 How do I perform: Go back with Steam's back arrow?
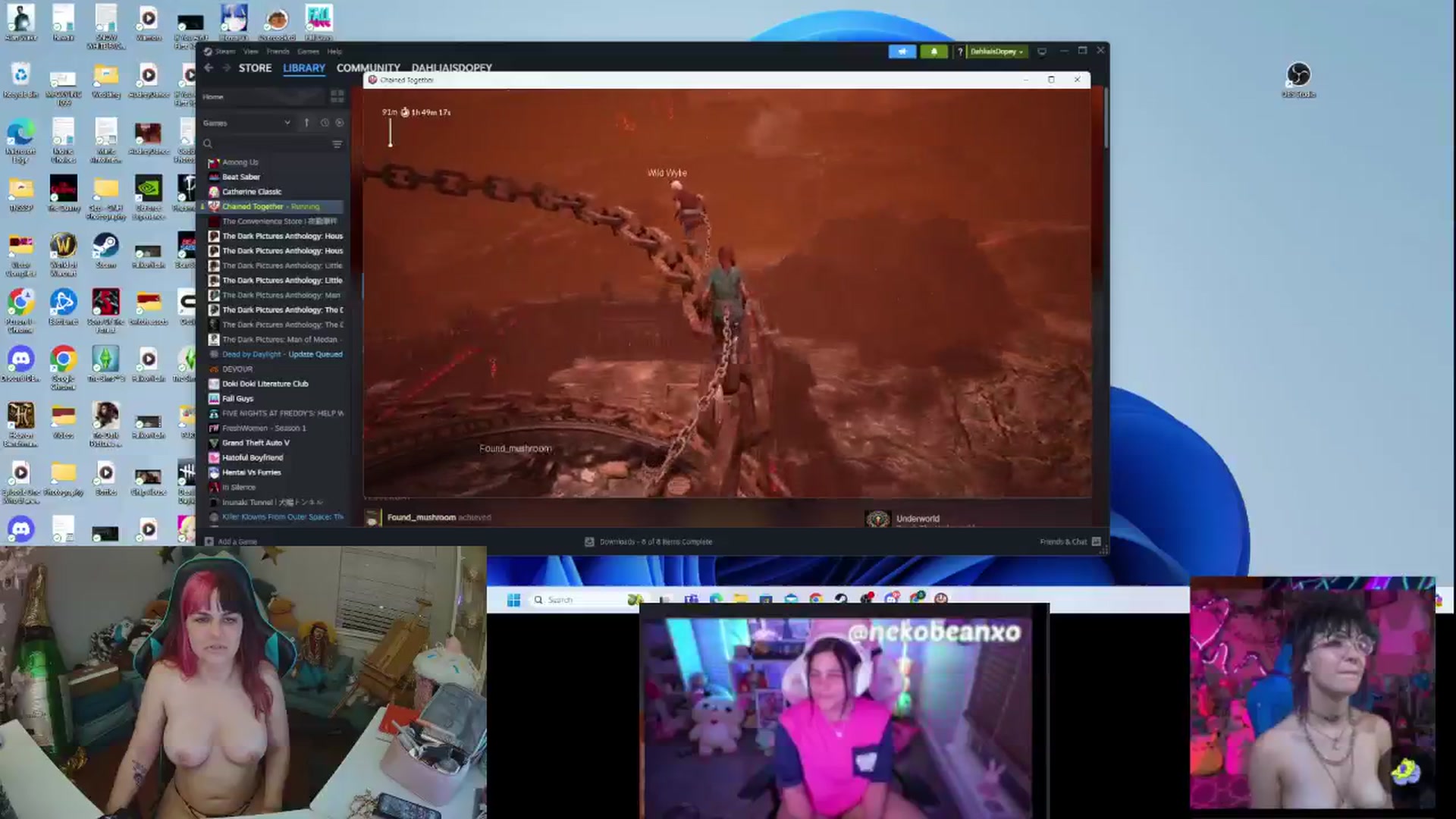pos(209,67)
